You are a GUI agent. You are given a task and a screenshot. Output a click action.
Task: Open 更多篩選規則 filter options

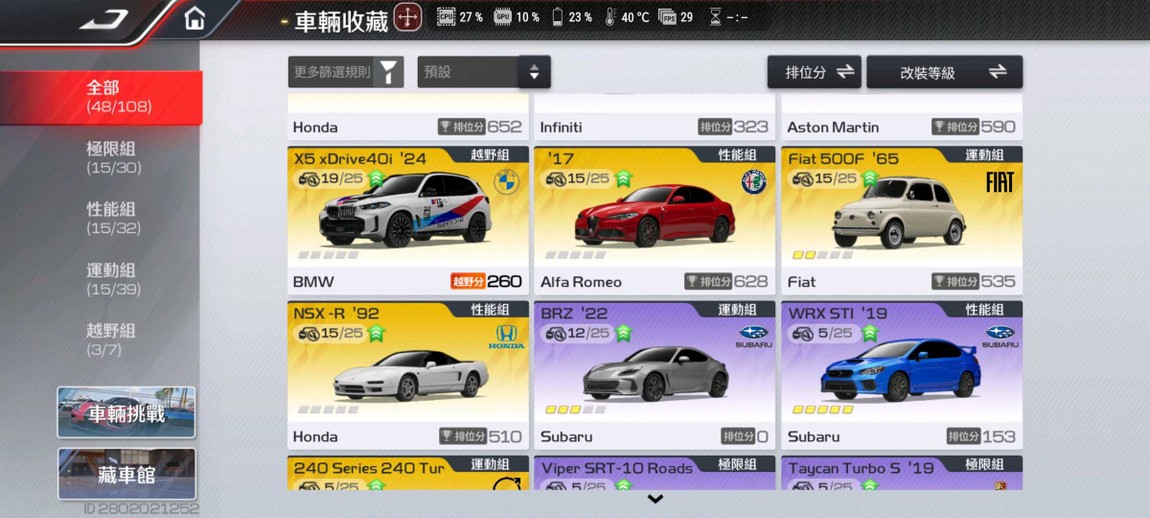click(345, 72)
